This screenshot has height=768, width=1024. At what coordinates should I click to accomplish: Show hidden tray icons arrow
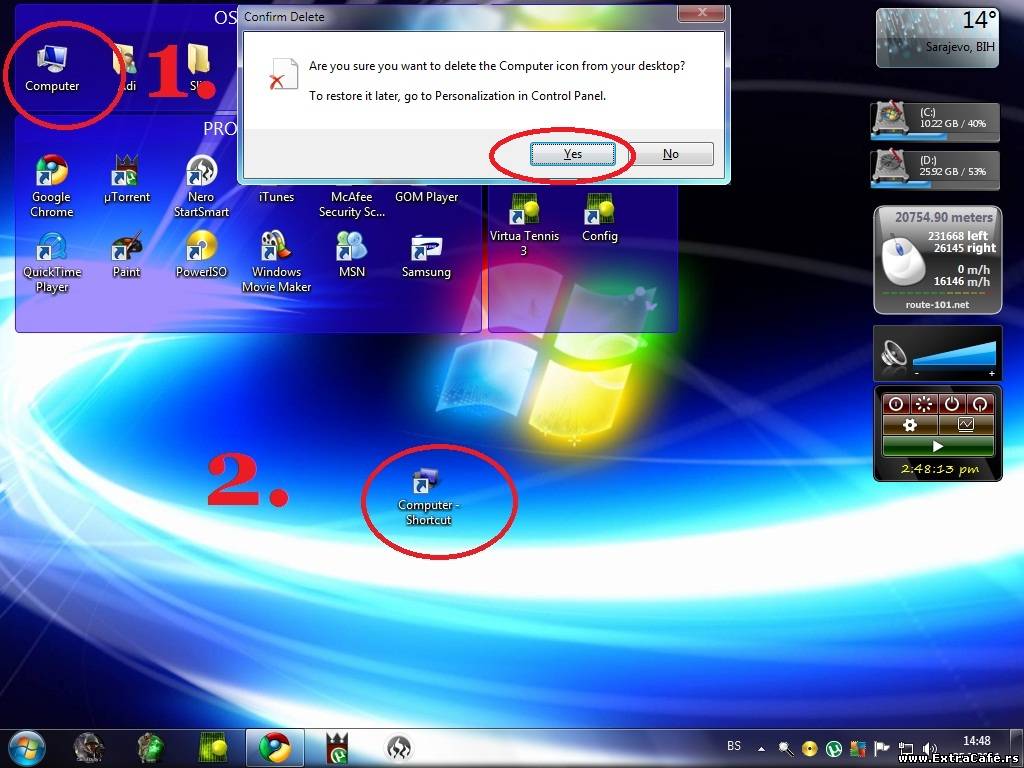(761, 748)
